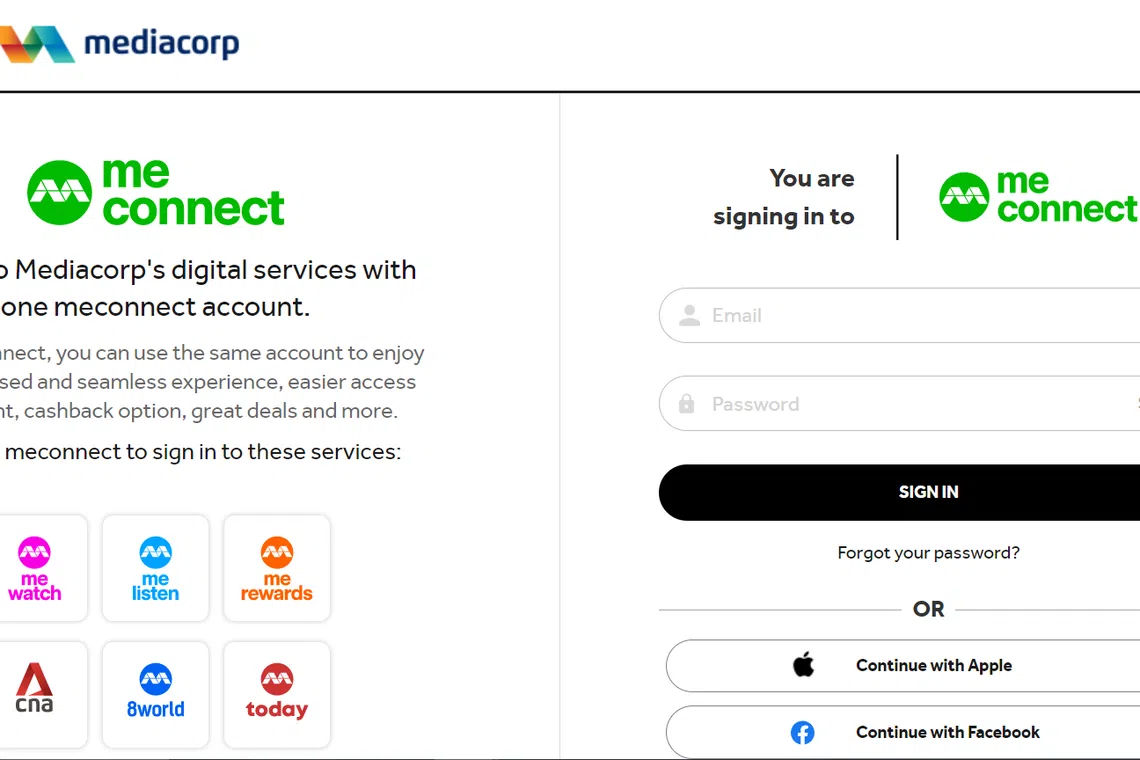Open the melisten service tile

click(156, 568)
